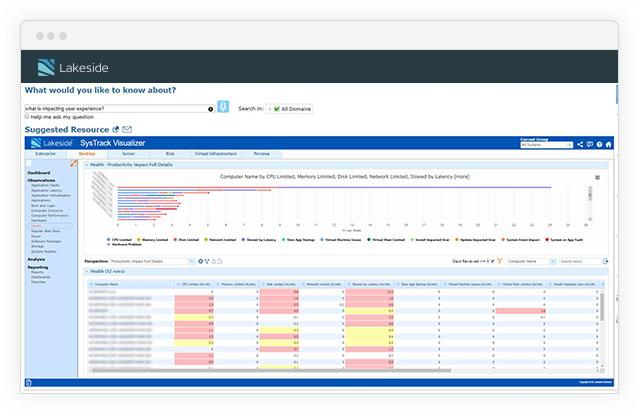
Task: Open Software Packages in the sidebar
Action: click(46, 241)
